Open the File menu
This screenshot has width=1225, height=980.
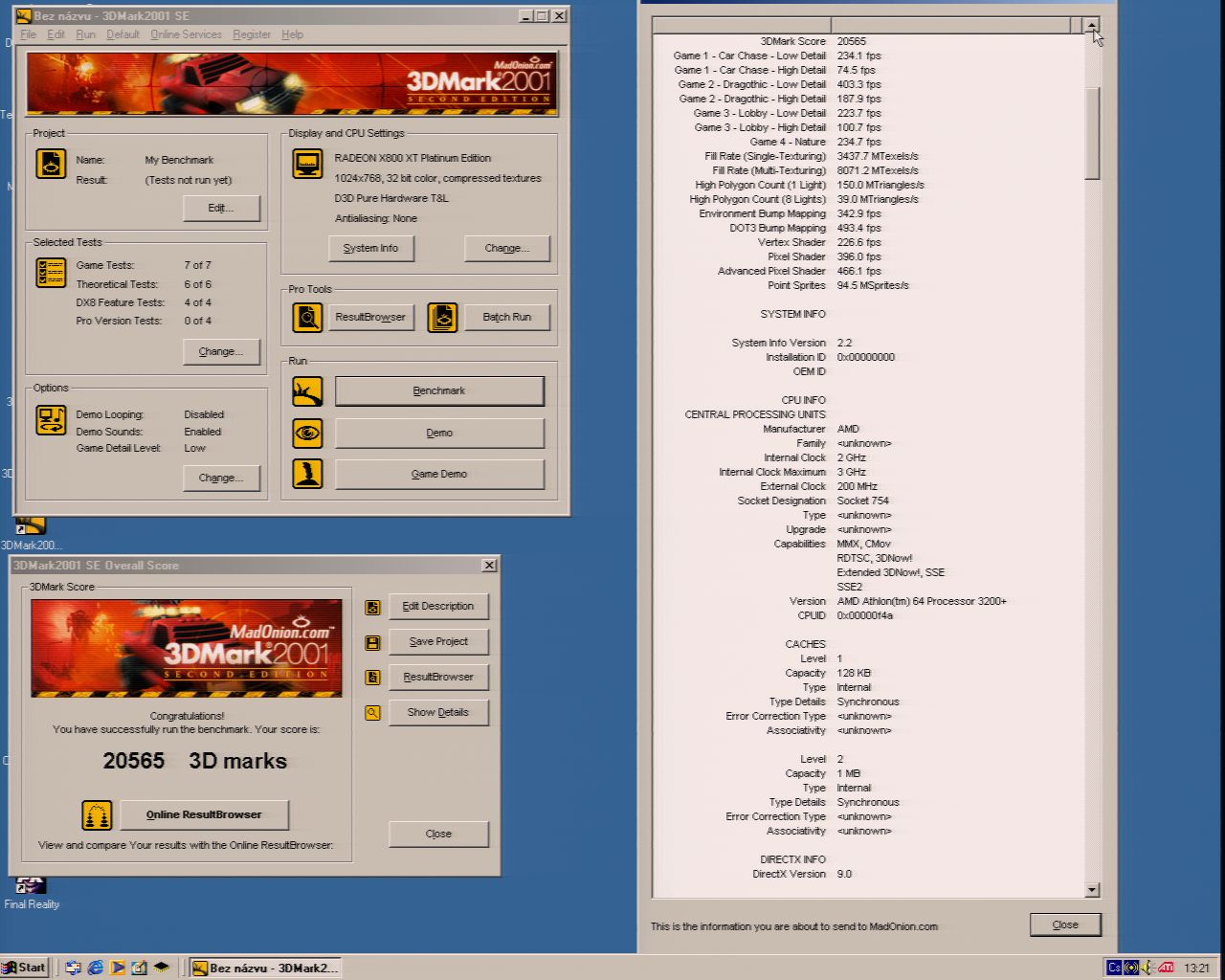(29, 34)
